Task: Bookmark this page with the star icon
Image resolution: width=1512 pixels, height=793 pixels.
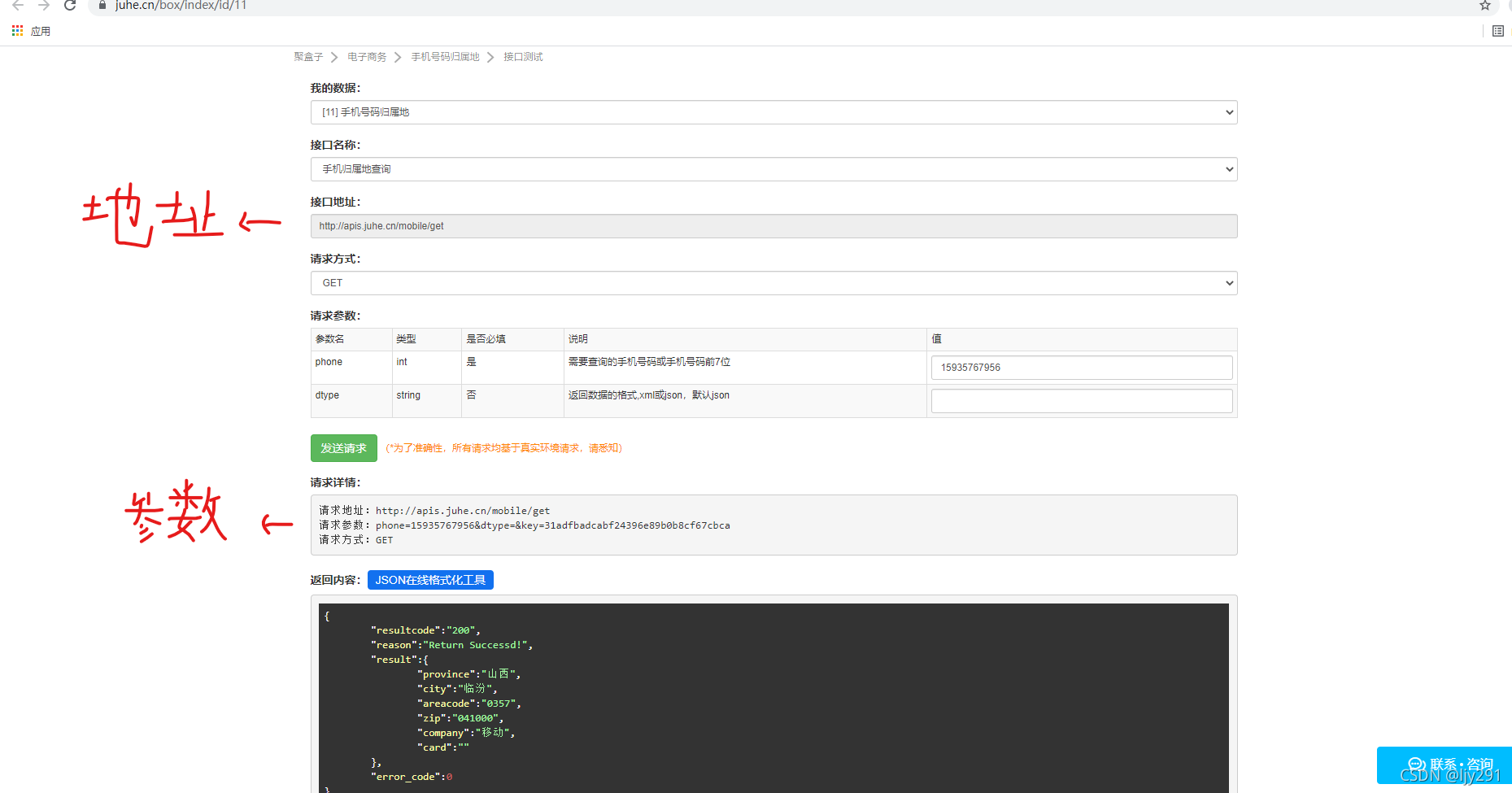Action: pyautogui.click(x=1484, y=6)
